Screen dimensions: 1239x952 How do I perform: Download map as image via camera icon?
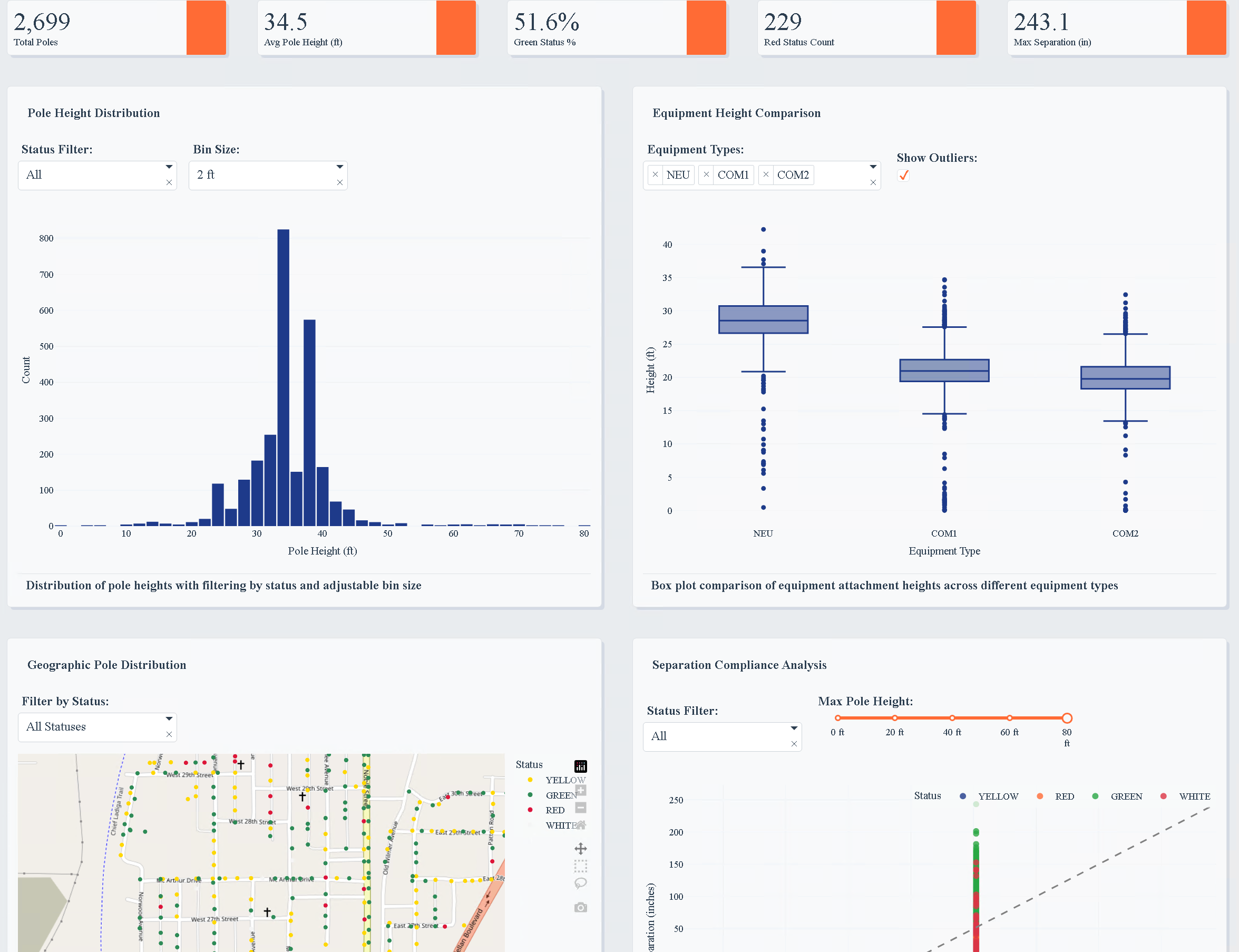tap(580, 907)
